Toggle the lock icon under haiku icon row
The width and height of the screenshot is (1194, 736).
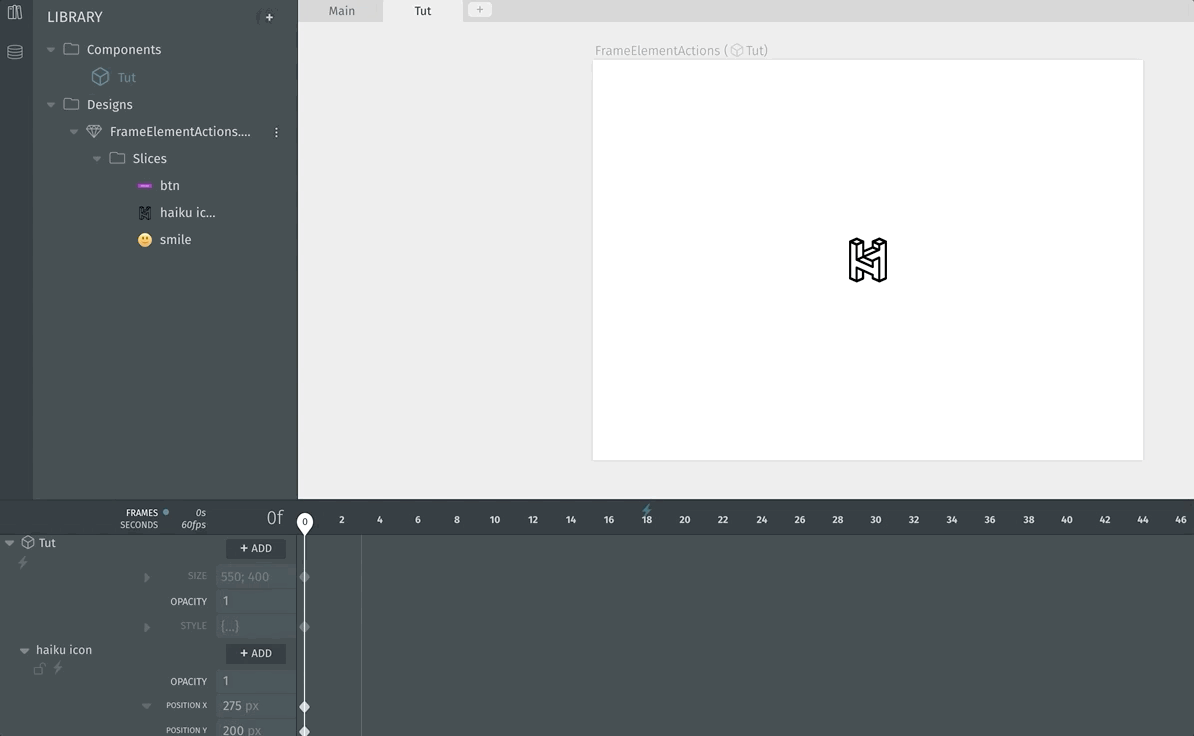coord(39,668)
